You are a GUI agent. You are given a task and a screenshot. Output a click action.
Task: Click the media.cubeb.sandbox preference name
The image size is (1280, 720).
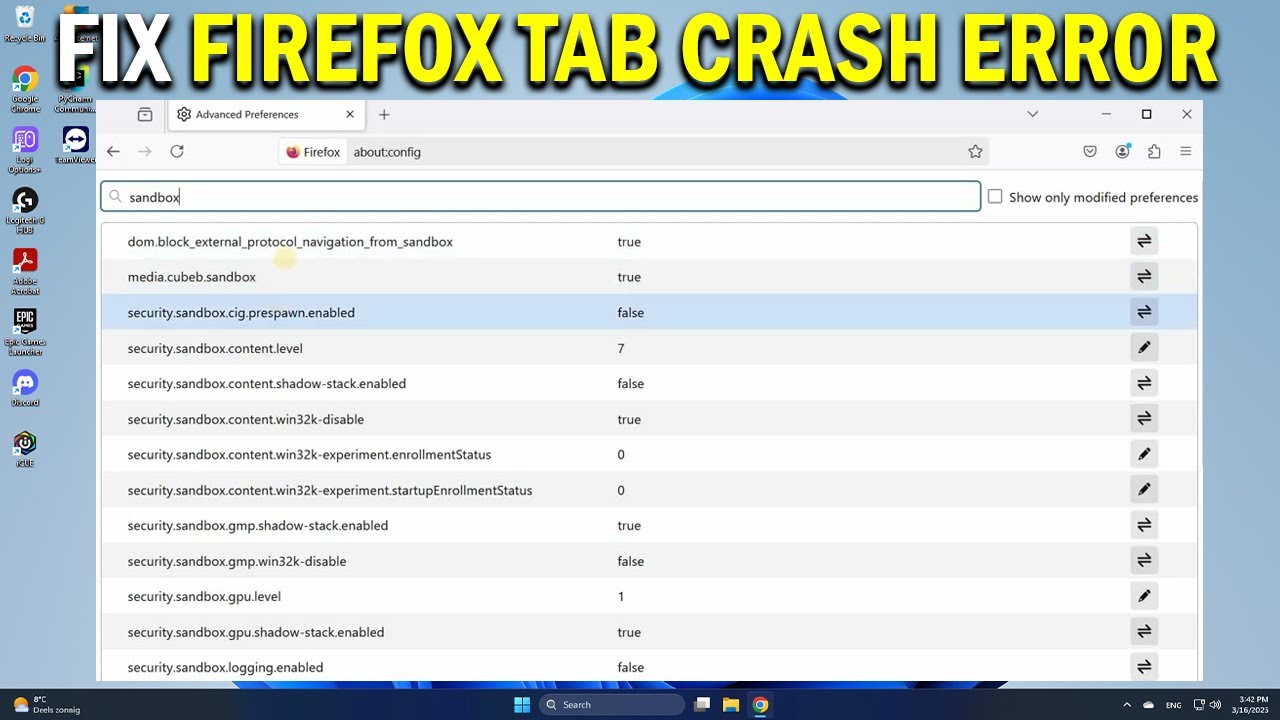click(192, 277)
